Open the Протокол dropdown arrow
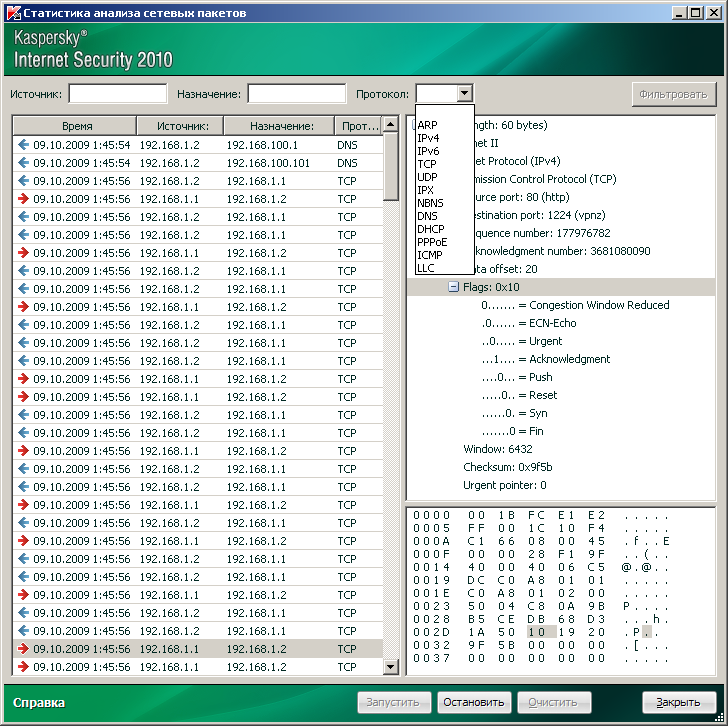This screenshot has height=726, width=728. point(464,94)
